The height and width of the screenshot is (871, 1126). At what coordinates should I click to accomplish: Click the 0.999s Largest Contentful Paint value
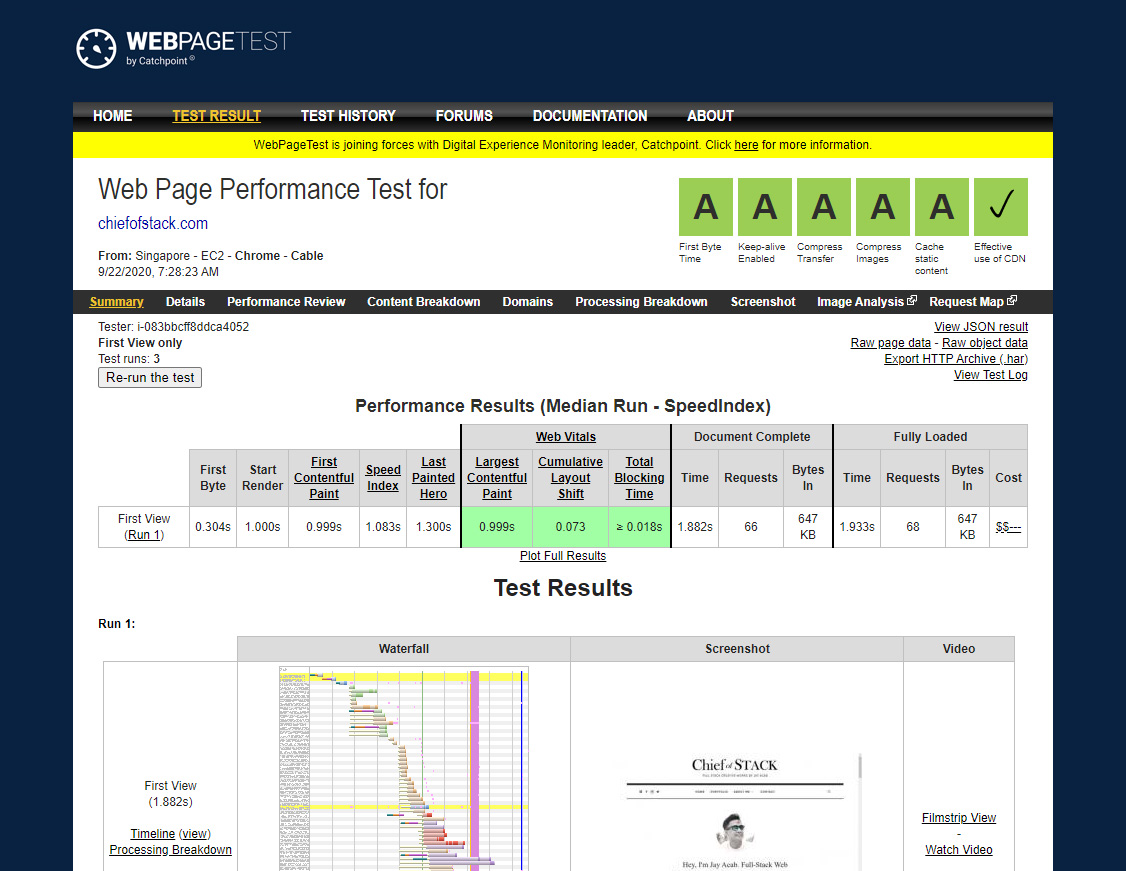pyautogui.click(x=497, y=527)
